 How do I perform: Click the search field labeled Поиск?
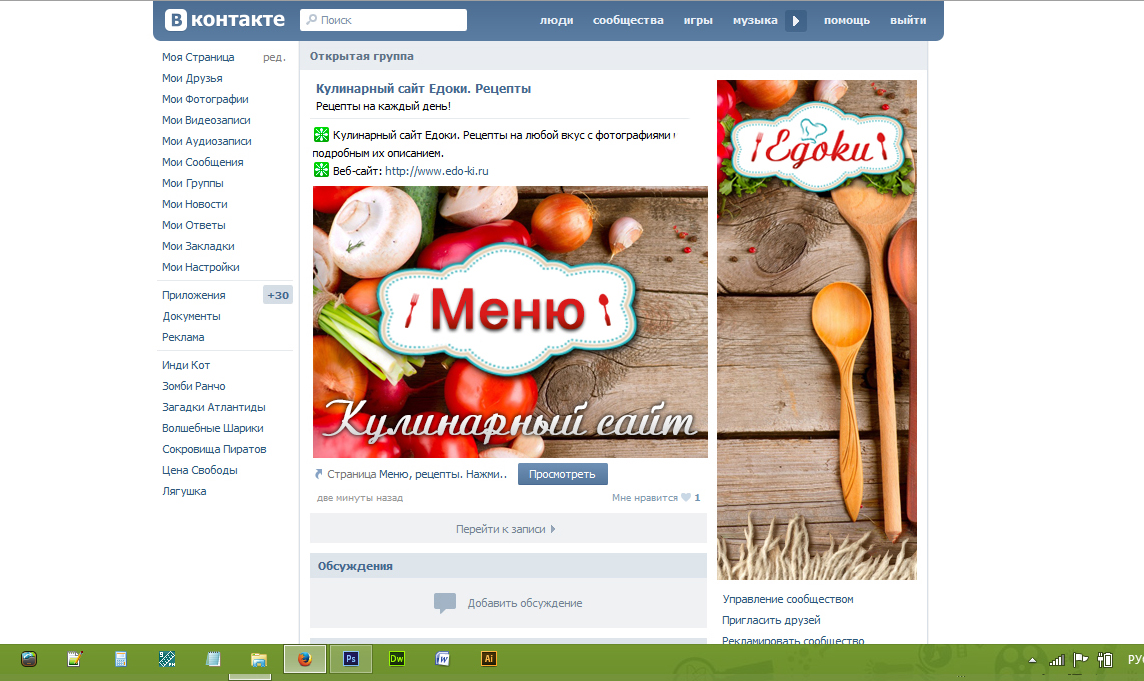click(x=383, y=20)
